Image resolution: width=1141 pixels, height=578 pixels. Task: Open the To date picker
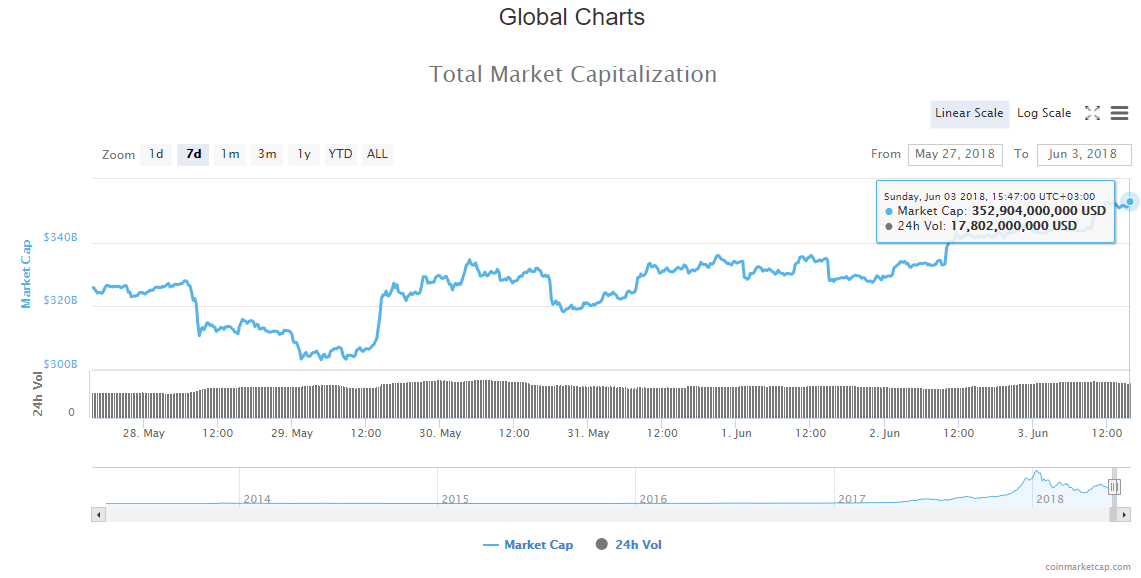[1081, 154]
